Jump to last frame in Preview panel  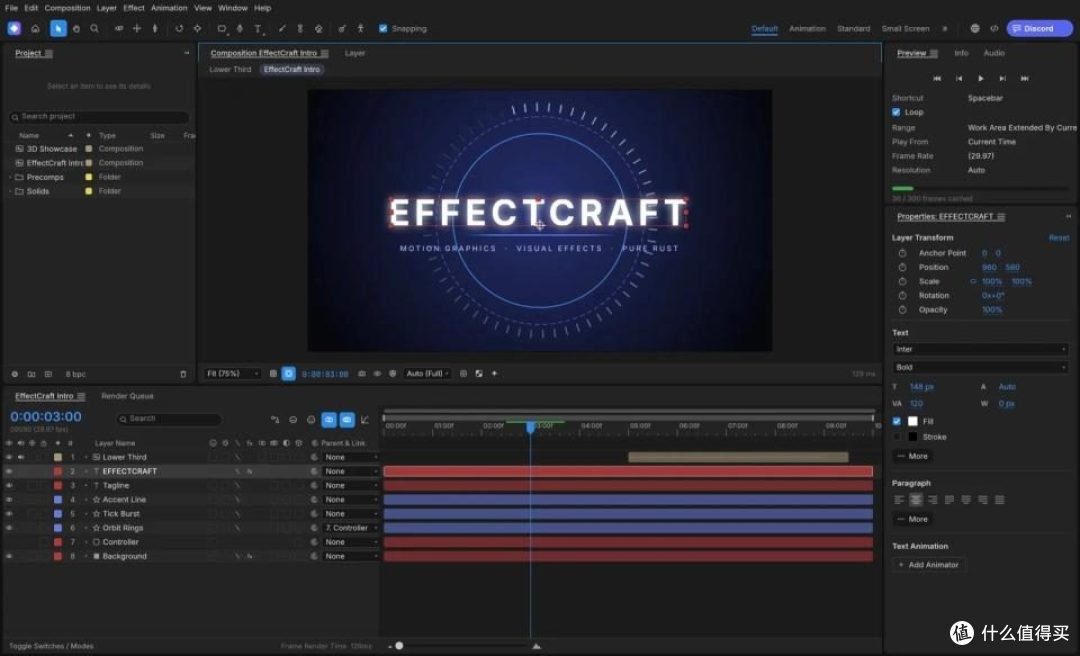click(1025, 79)
